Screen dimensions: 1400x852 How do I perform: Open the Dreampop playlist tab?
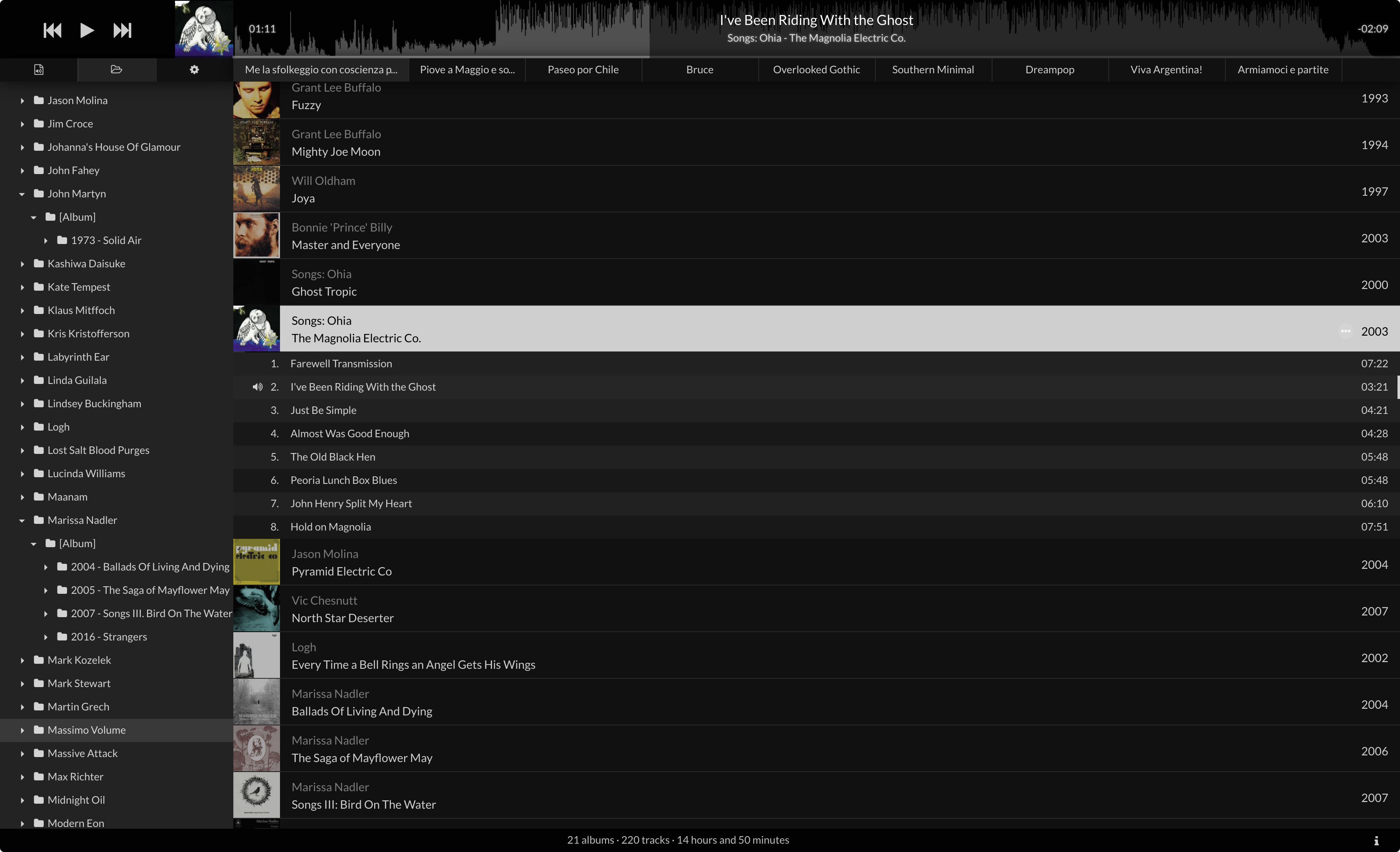[x=1050, y=69]
